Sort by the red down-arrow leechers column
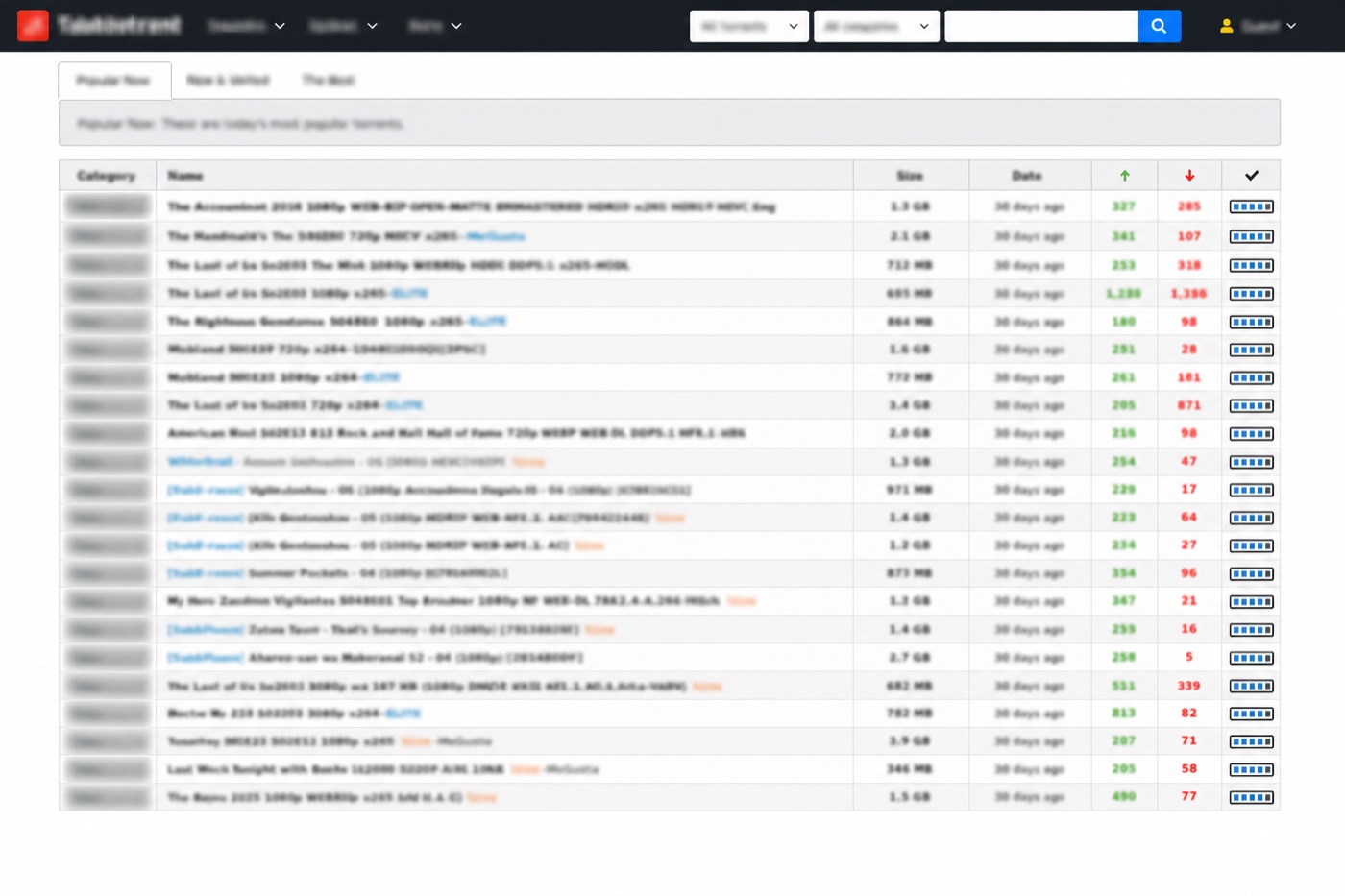The image size is (1345, 896). click(x=1189, y=176)
